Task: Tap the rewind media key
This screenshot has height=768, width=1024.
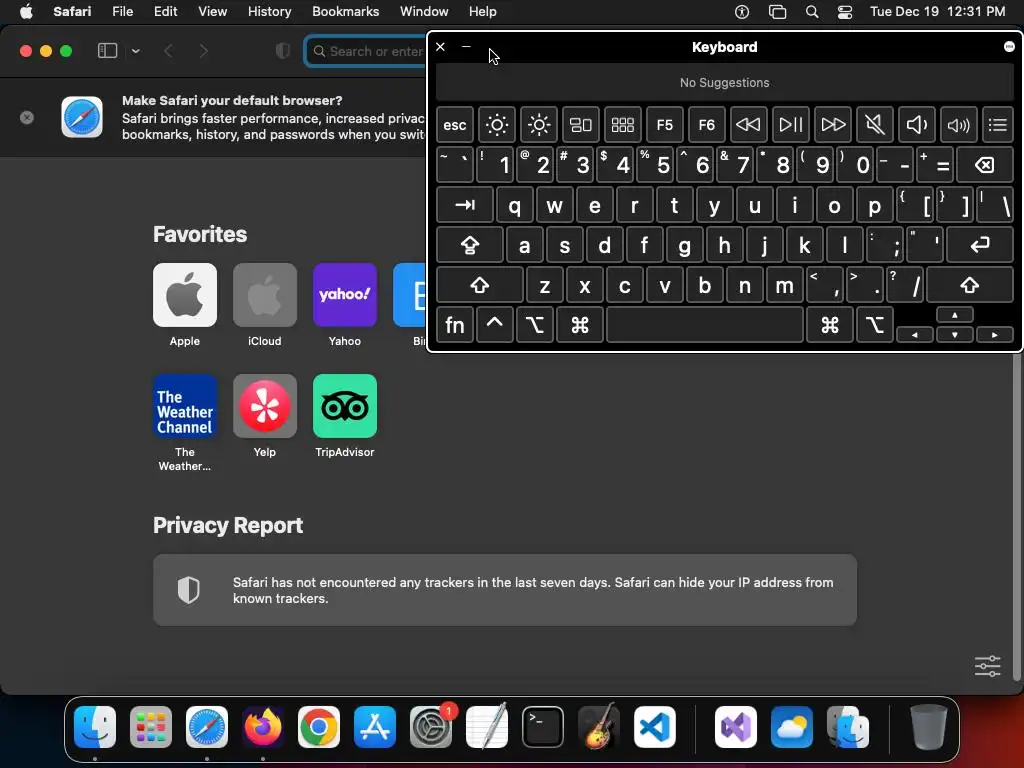Action: pos(748,125)
